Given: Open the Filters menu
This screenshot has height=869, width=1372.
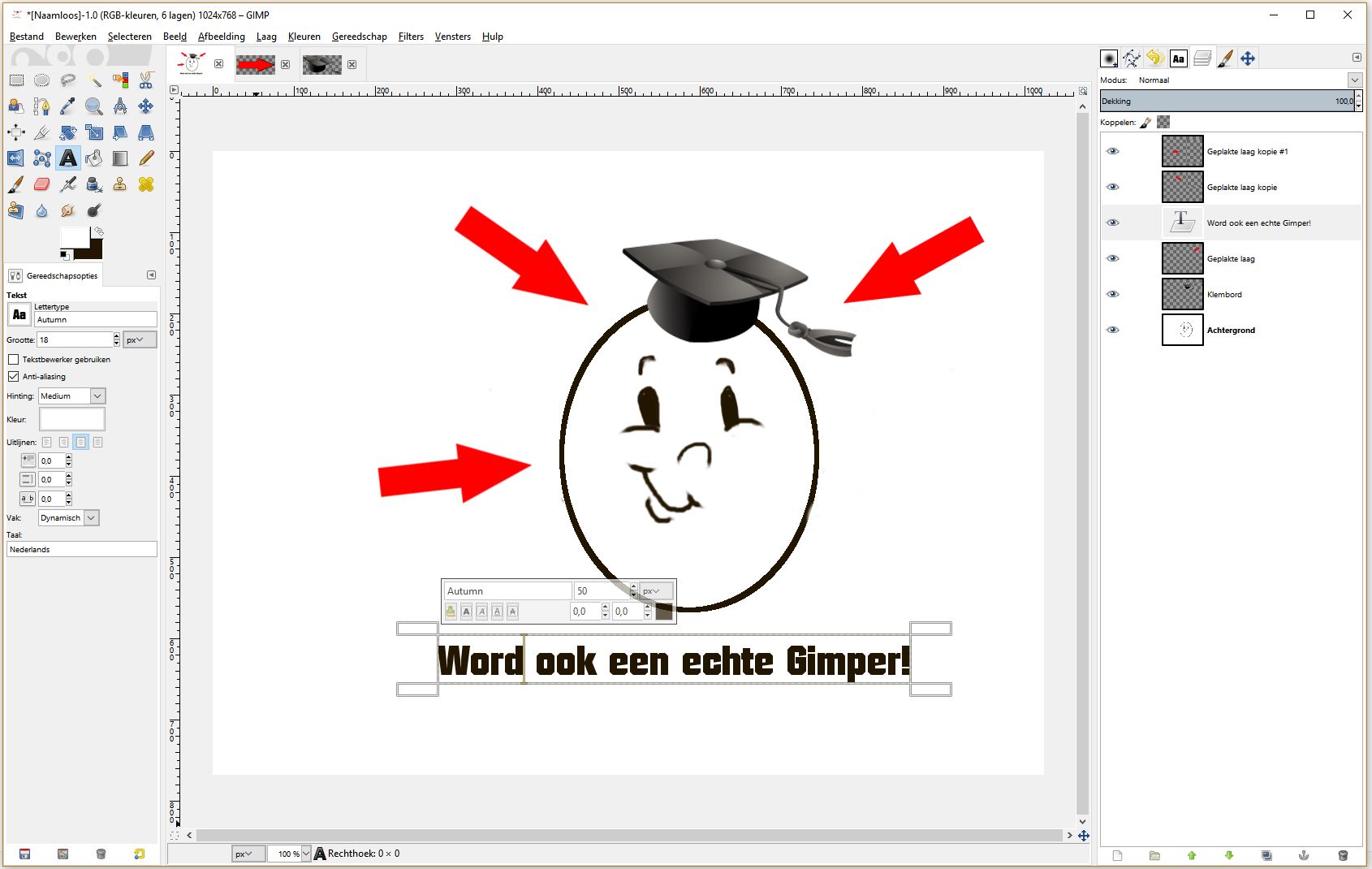Looking at the screenshot, I should point(411,37).
